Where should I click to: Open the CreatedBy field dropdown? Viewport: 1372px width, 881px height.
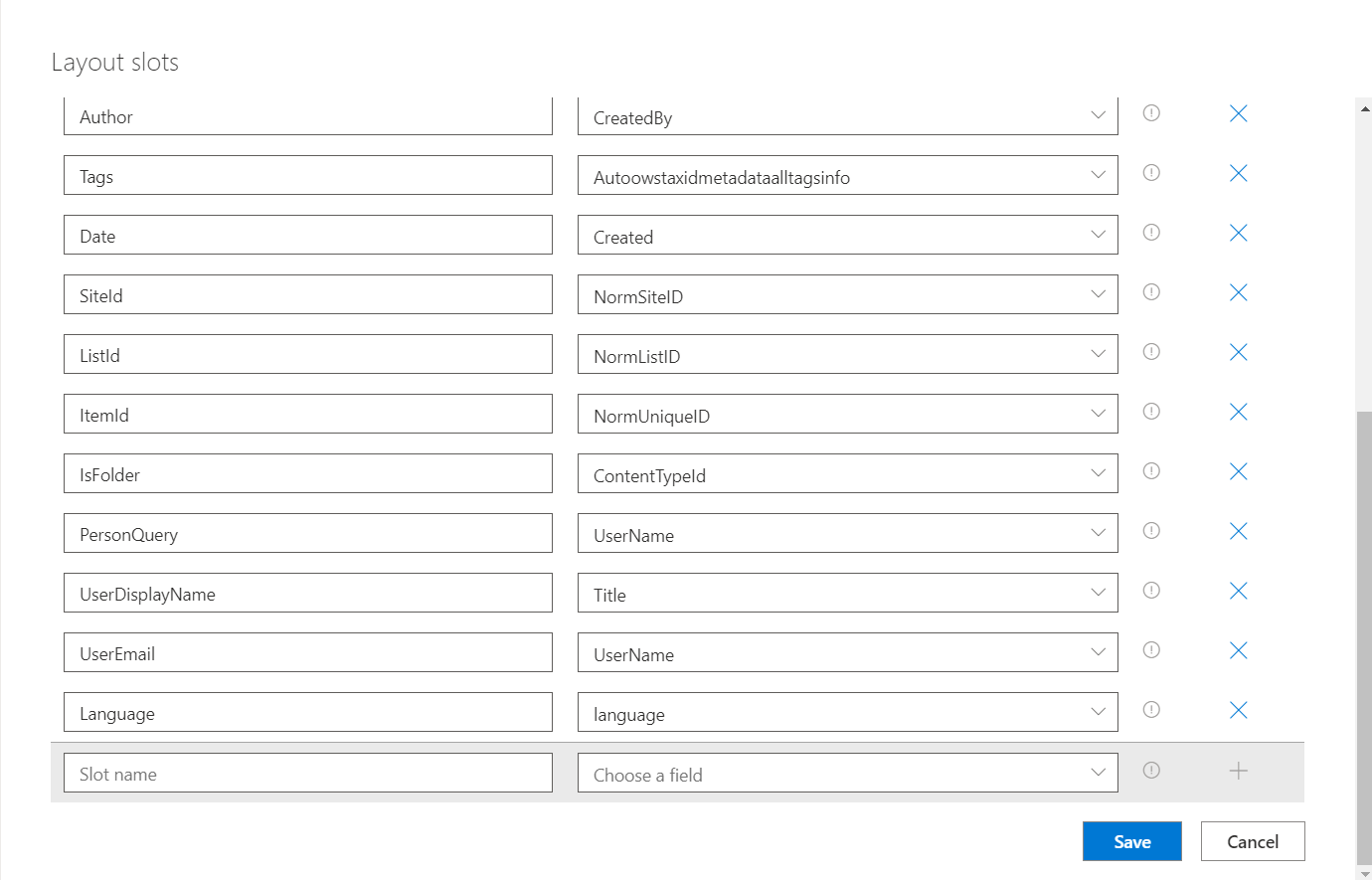point(1098,114)
